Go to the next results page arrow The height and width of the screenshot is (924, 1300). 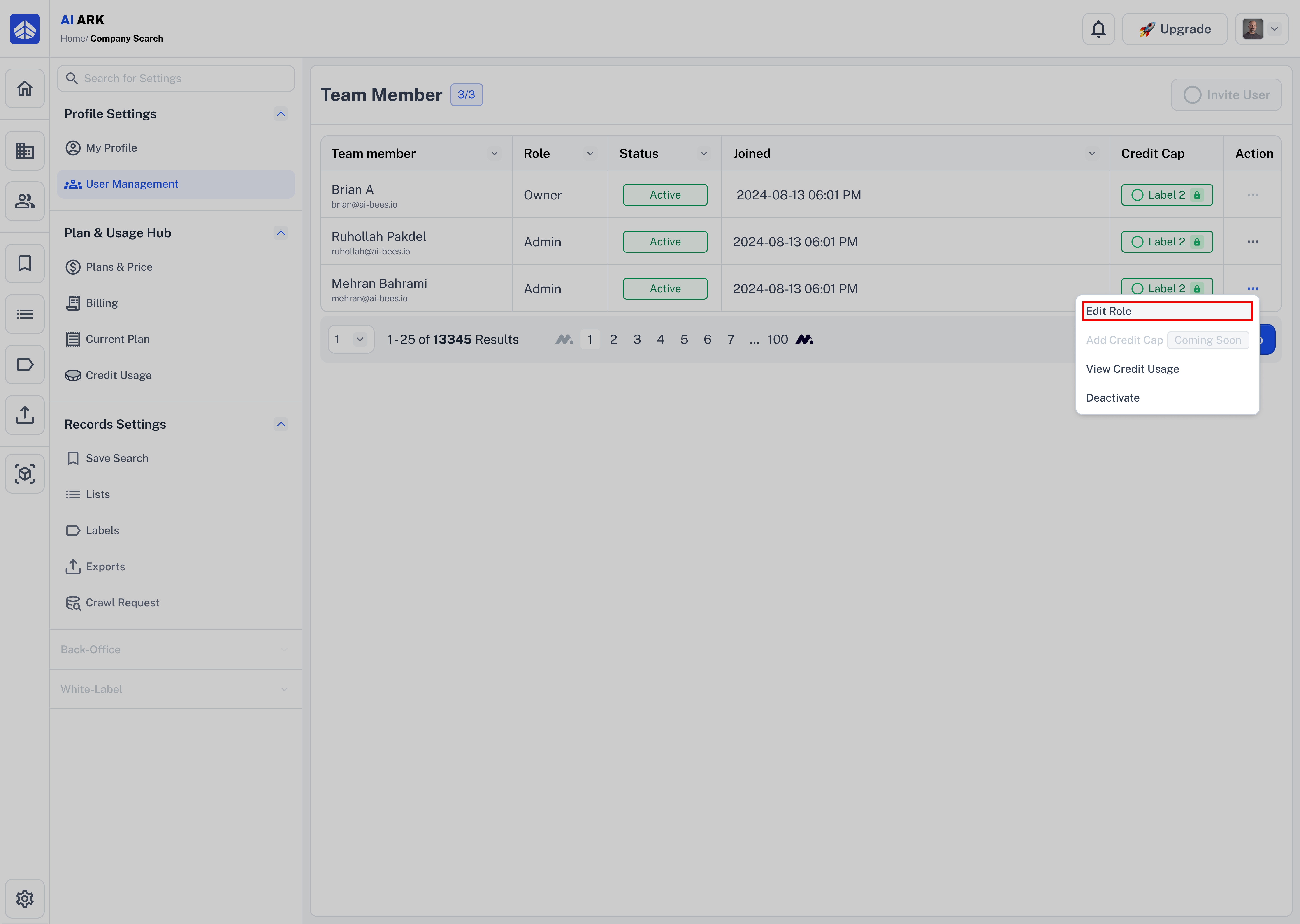[804, 340]
